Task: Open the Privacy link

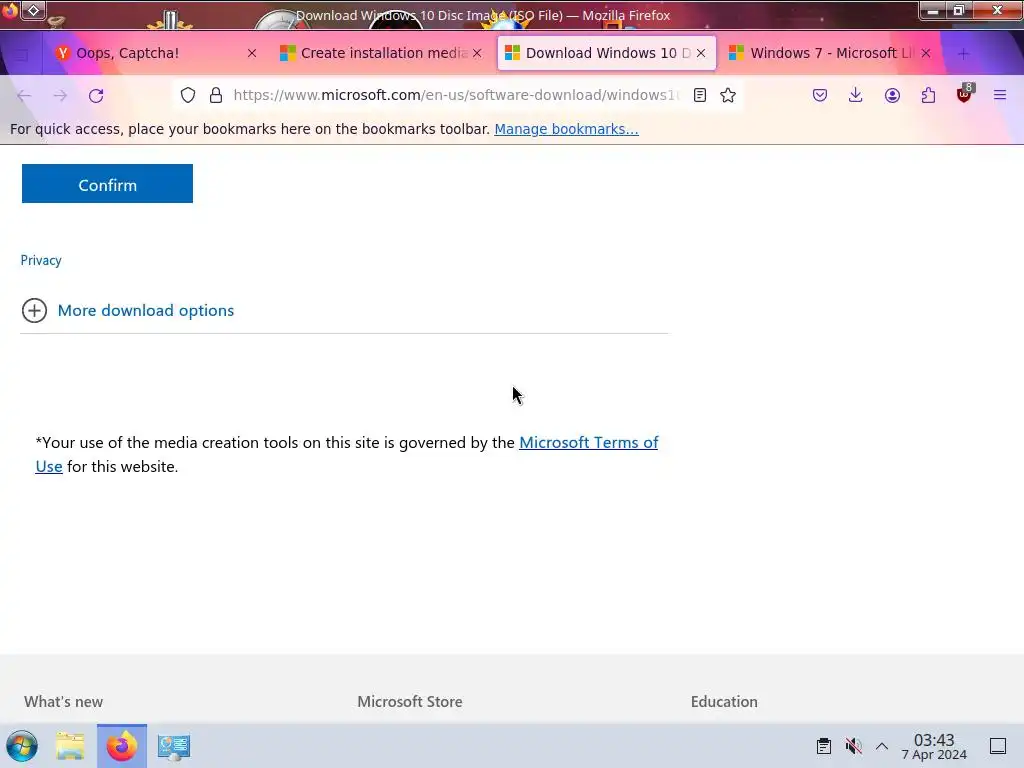Action: click(x=41, y=260)
